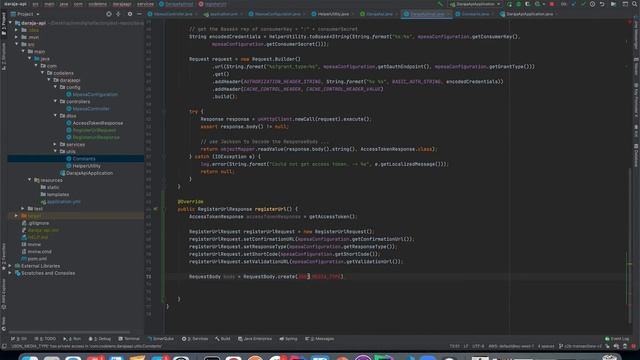
Task: Open Project Structure icon in top toolbar
Action: (x=625, y=4)
